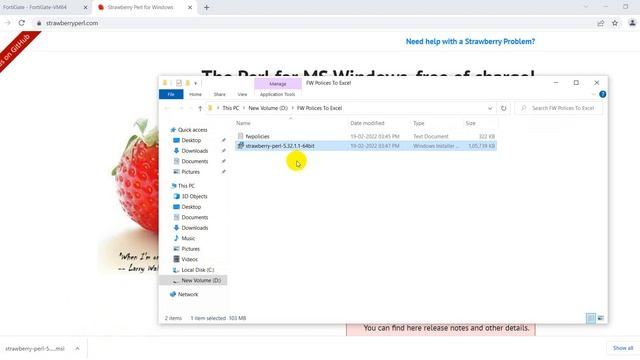
Task: Click 'This PC' in the breadcrumb path
Action: click(231, 108)
